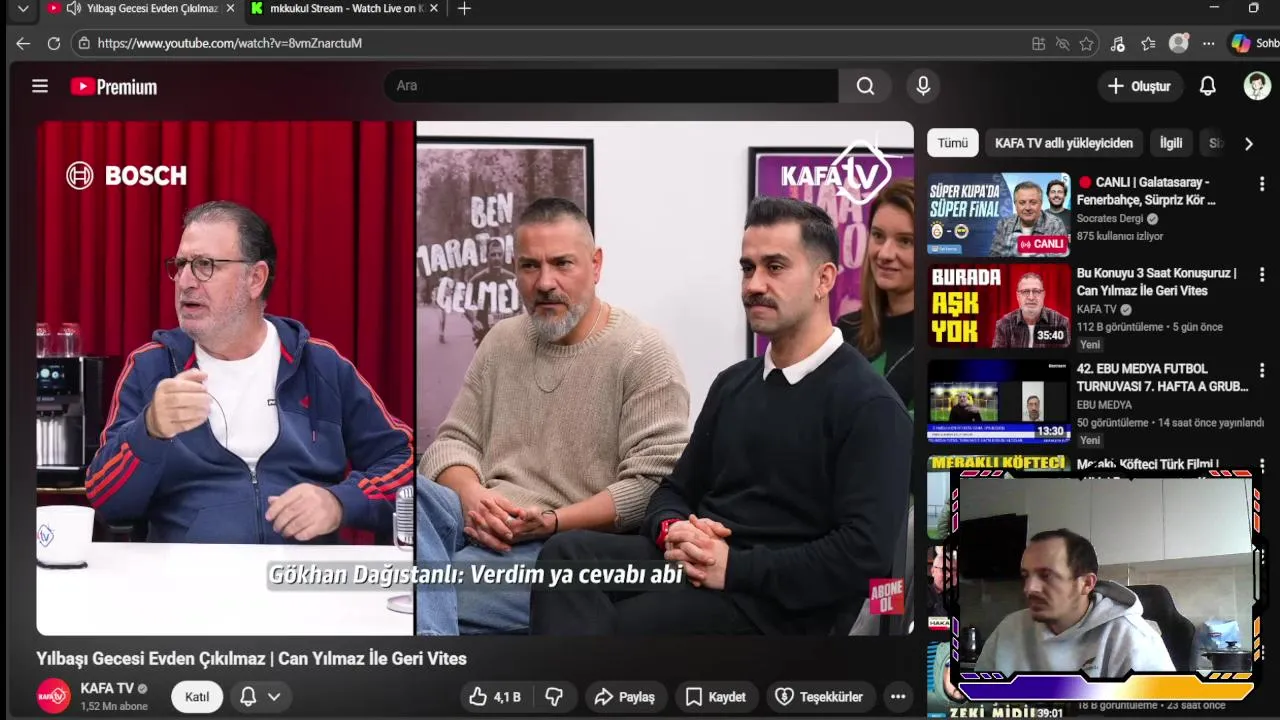Open Bu Konuyu 3 Saat Konuşuruz title
Image resolution: width=1280 pixels, height=720 pixels.
(1157, 282)
